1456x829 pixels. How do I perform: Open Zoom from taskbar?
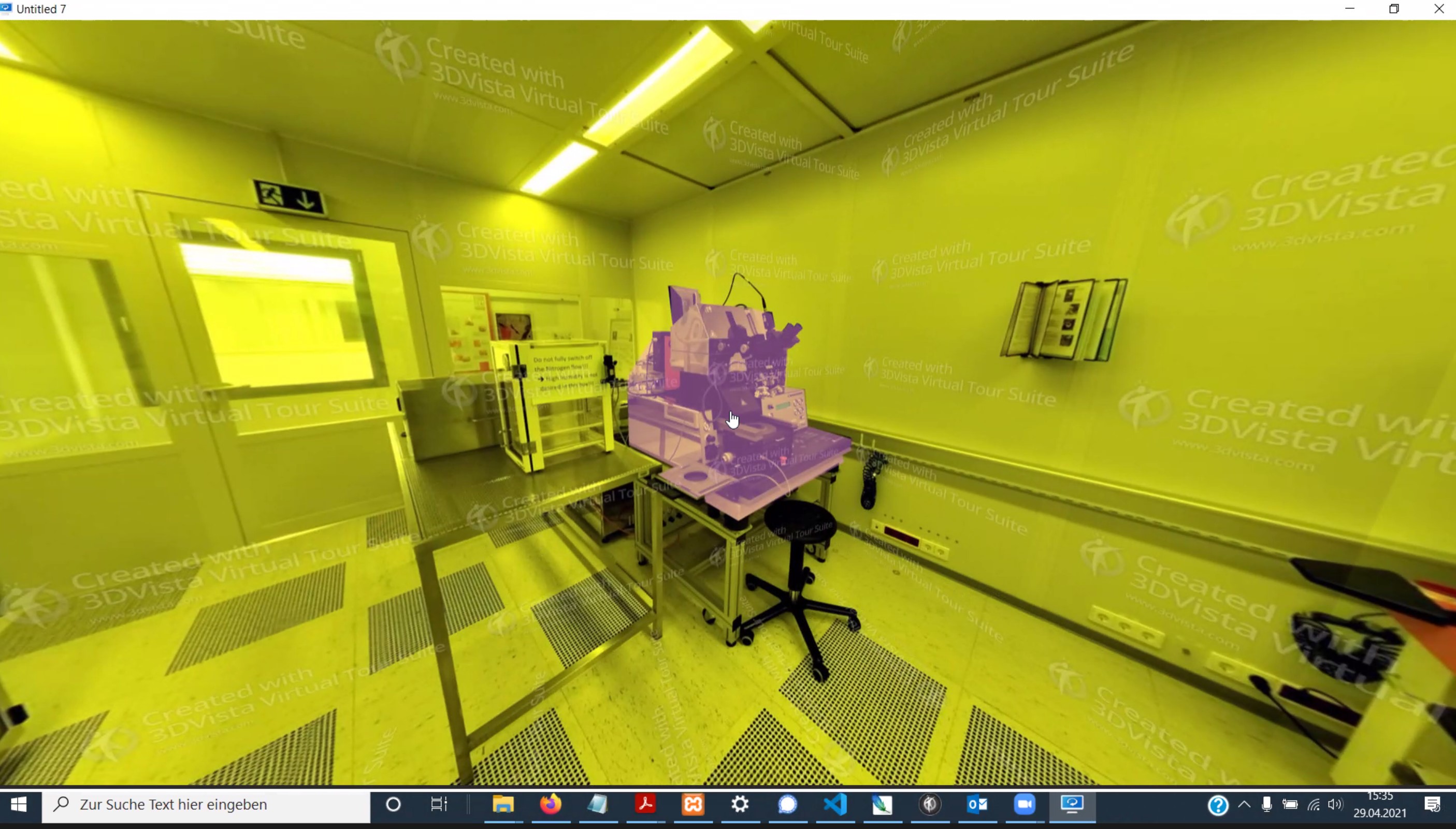coord(1025,805)
